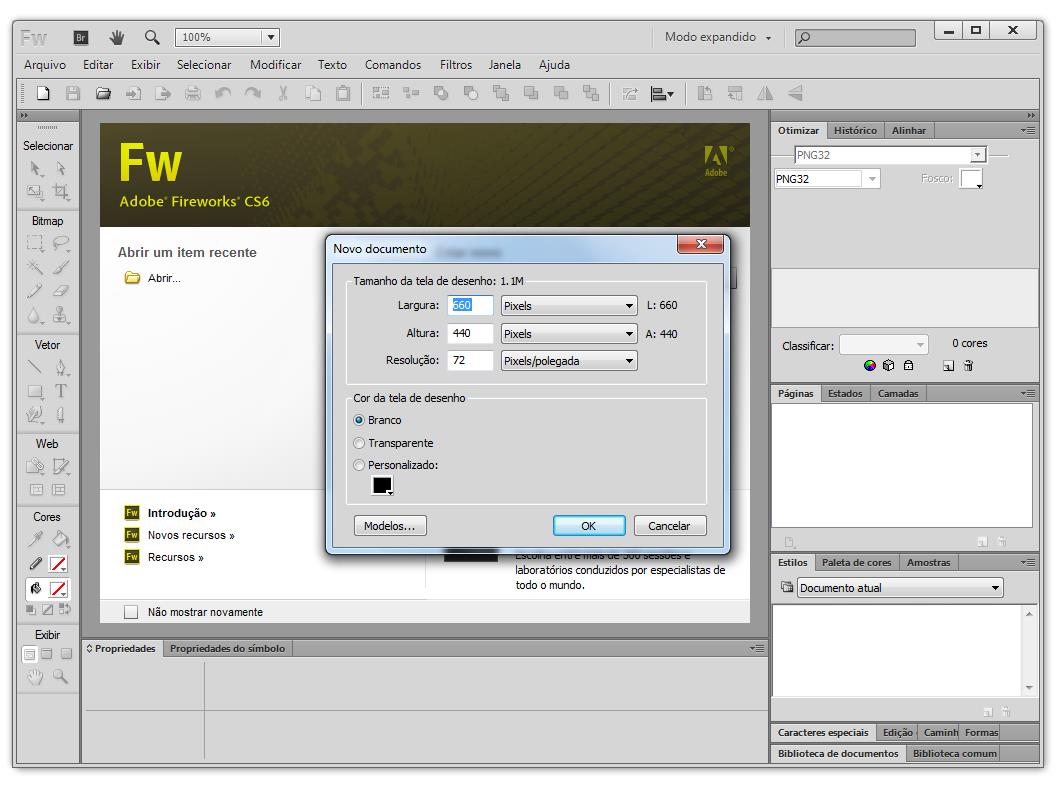1056x786 pixels.
Task: Click the custom canvas color swatch
Action: point(382,485)
